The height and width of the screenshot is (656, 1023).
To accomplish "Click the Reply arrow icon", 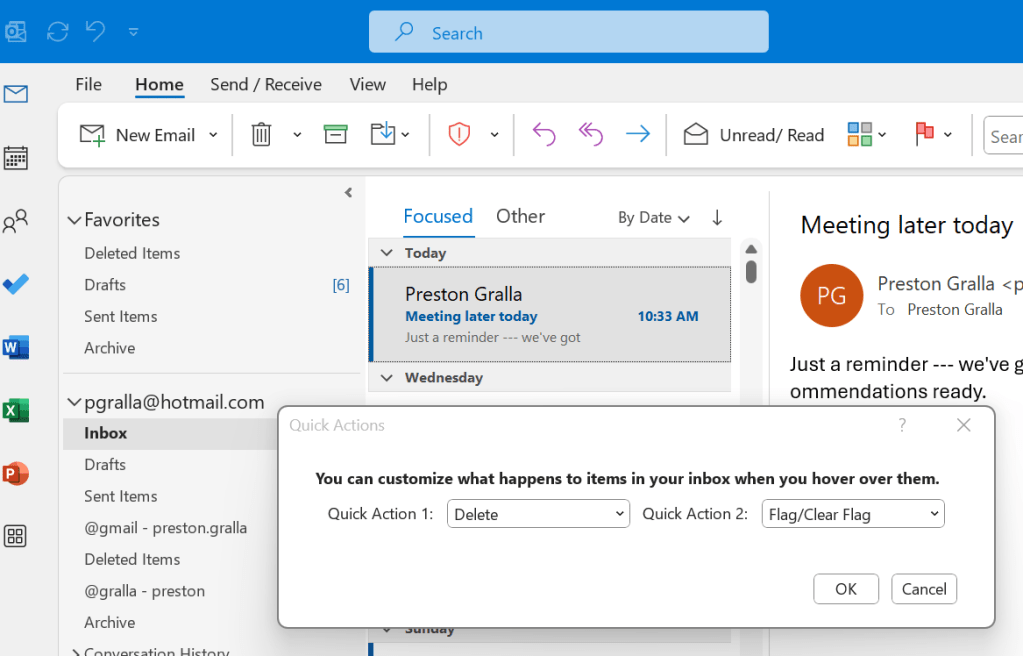I will coord(543,134).
